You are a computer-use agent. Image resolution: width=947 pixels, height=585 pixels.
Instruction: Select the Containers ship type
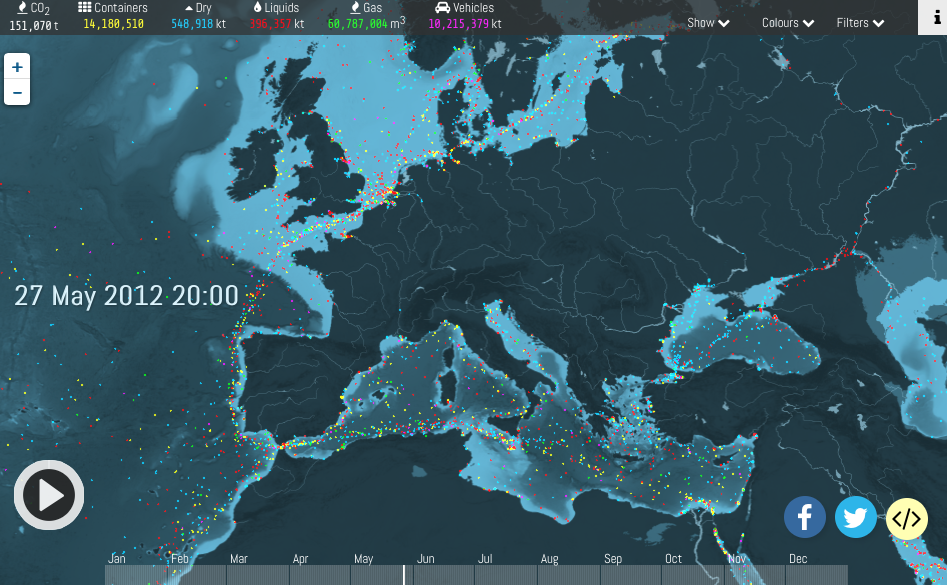(113, 8)
